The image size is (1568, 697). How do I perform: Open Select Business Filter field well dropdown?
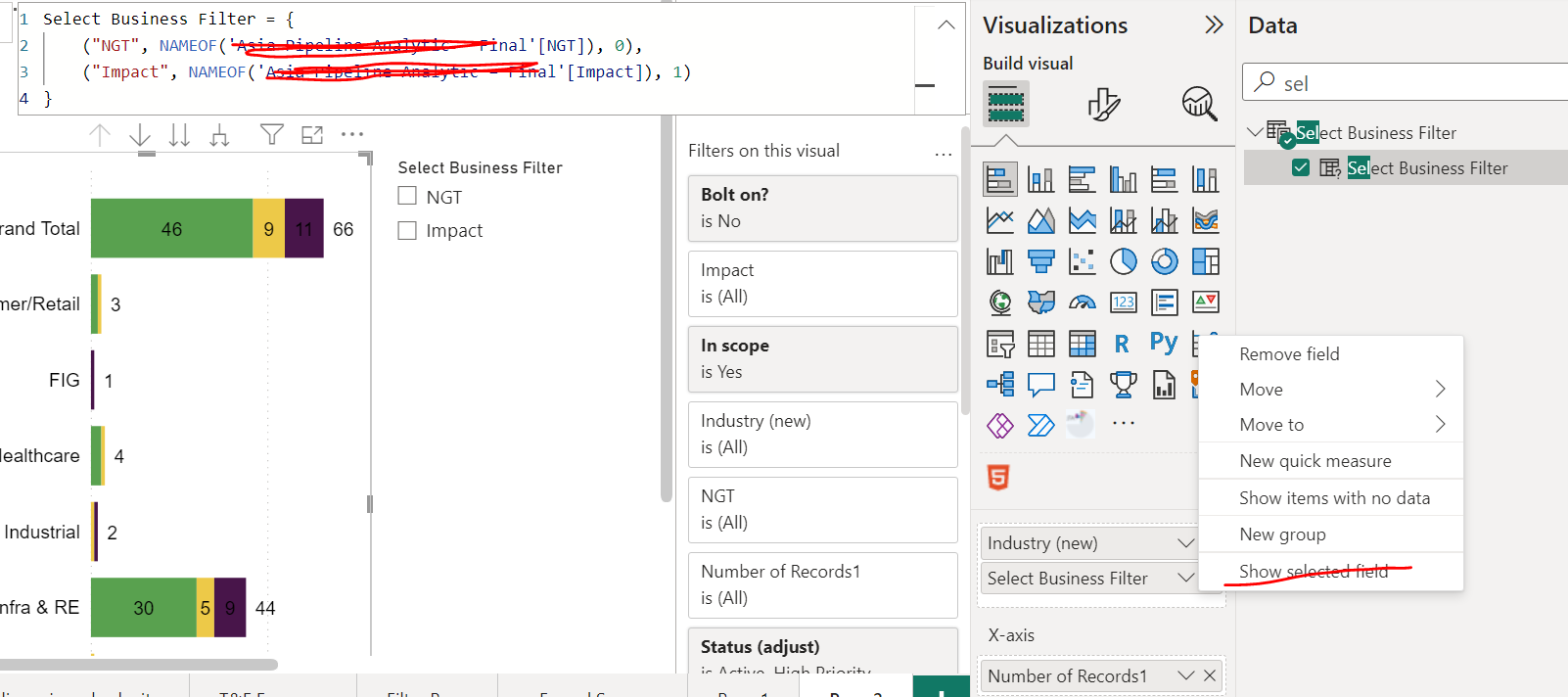point(1185,579)
